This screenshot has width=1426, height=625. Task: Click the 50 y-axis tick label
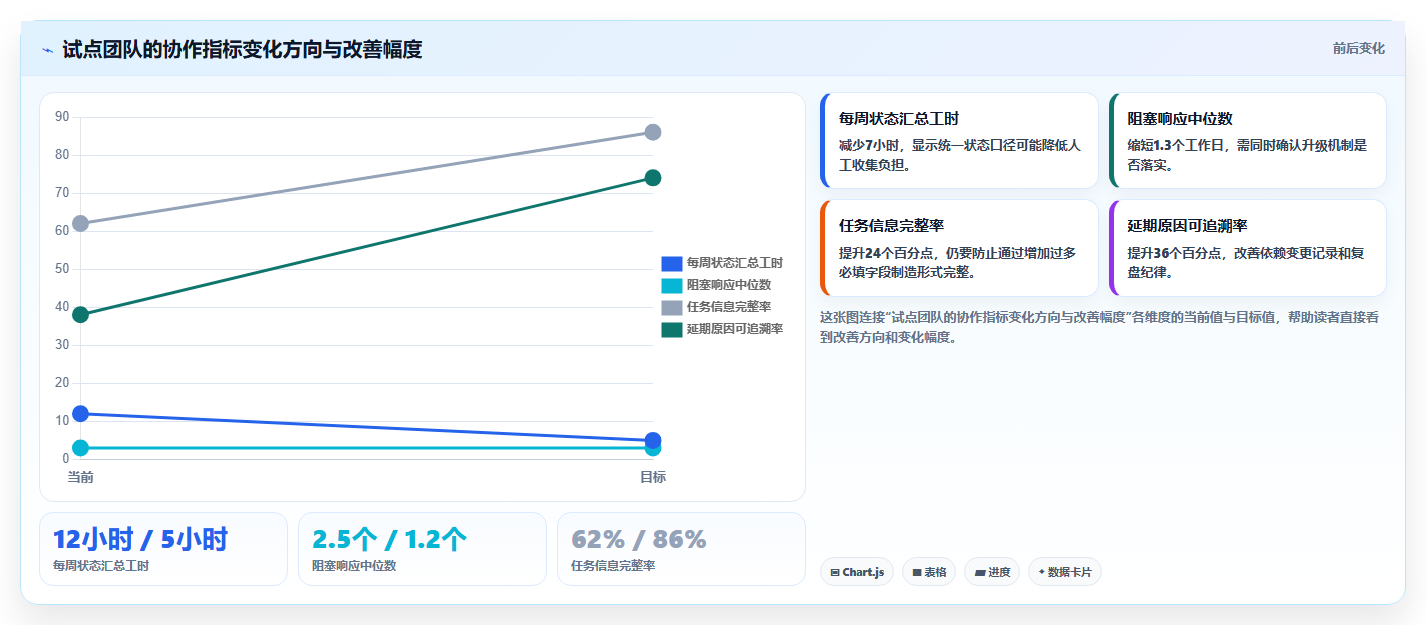[62, 269]
